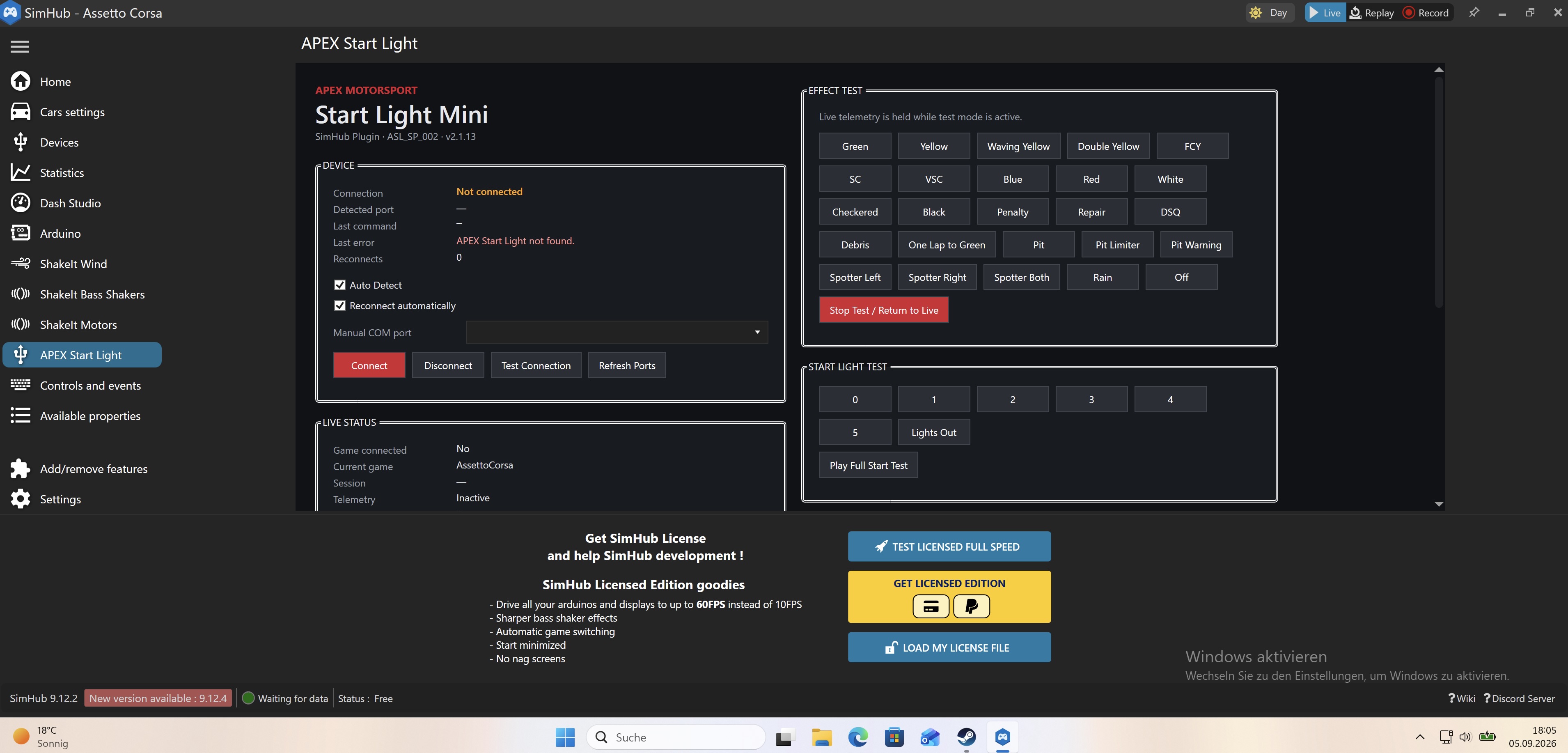
Task: Click the ShakeIt Motors vibration icon
Action: (x=20, y=324)
